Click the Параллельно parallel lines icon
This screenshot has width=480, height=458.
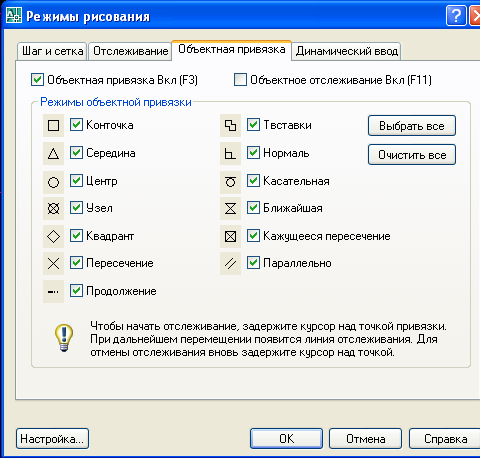230,264
